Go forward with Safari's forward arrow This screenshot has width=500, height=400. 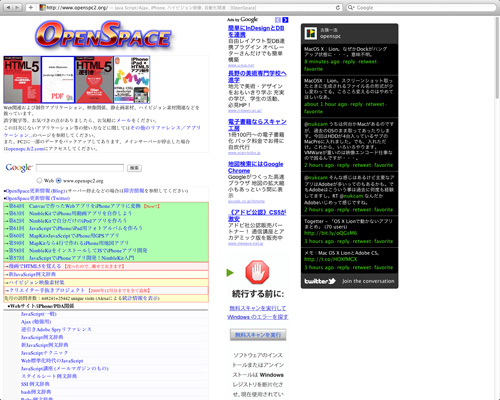(17, 7)
